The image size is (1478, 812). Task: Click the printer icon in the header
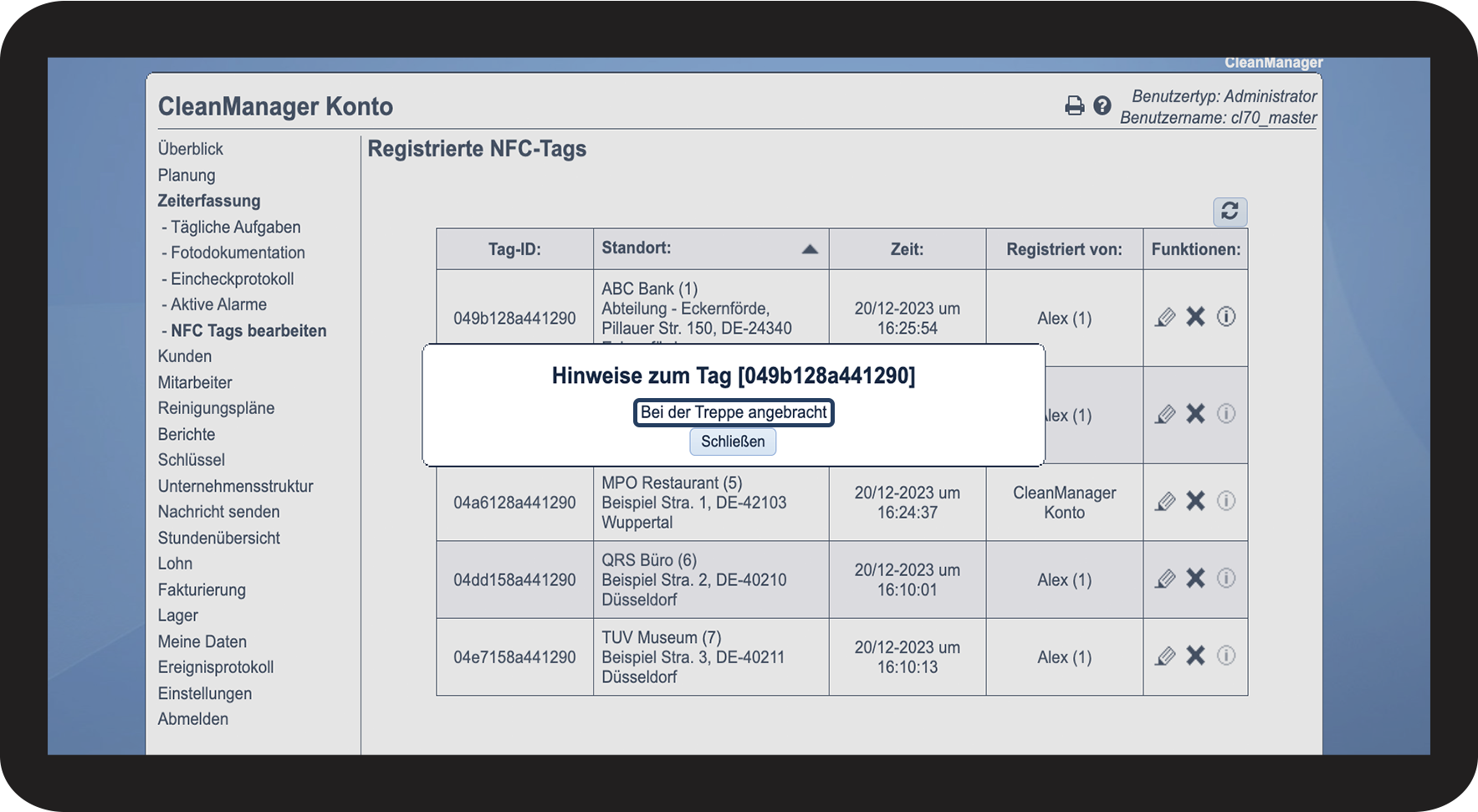1074,105
